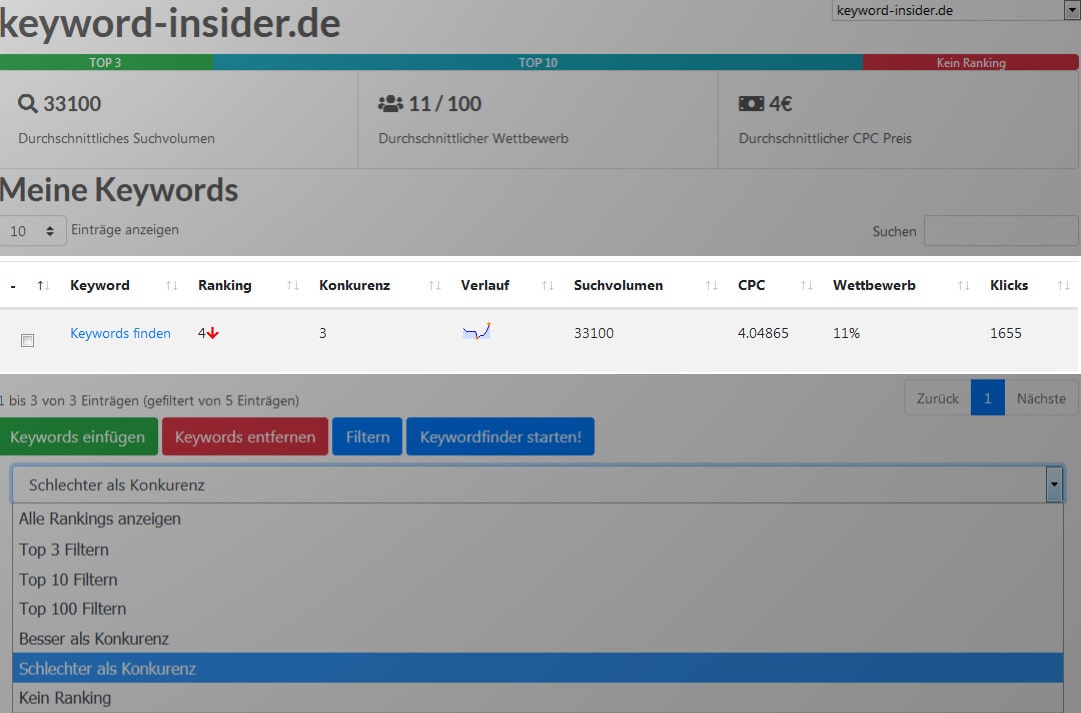This screenshot has height=713, width=1081.
Task: Sort table by Klicks sort arrows
Action: 1062,286
